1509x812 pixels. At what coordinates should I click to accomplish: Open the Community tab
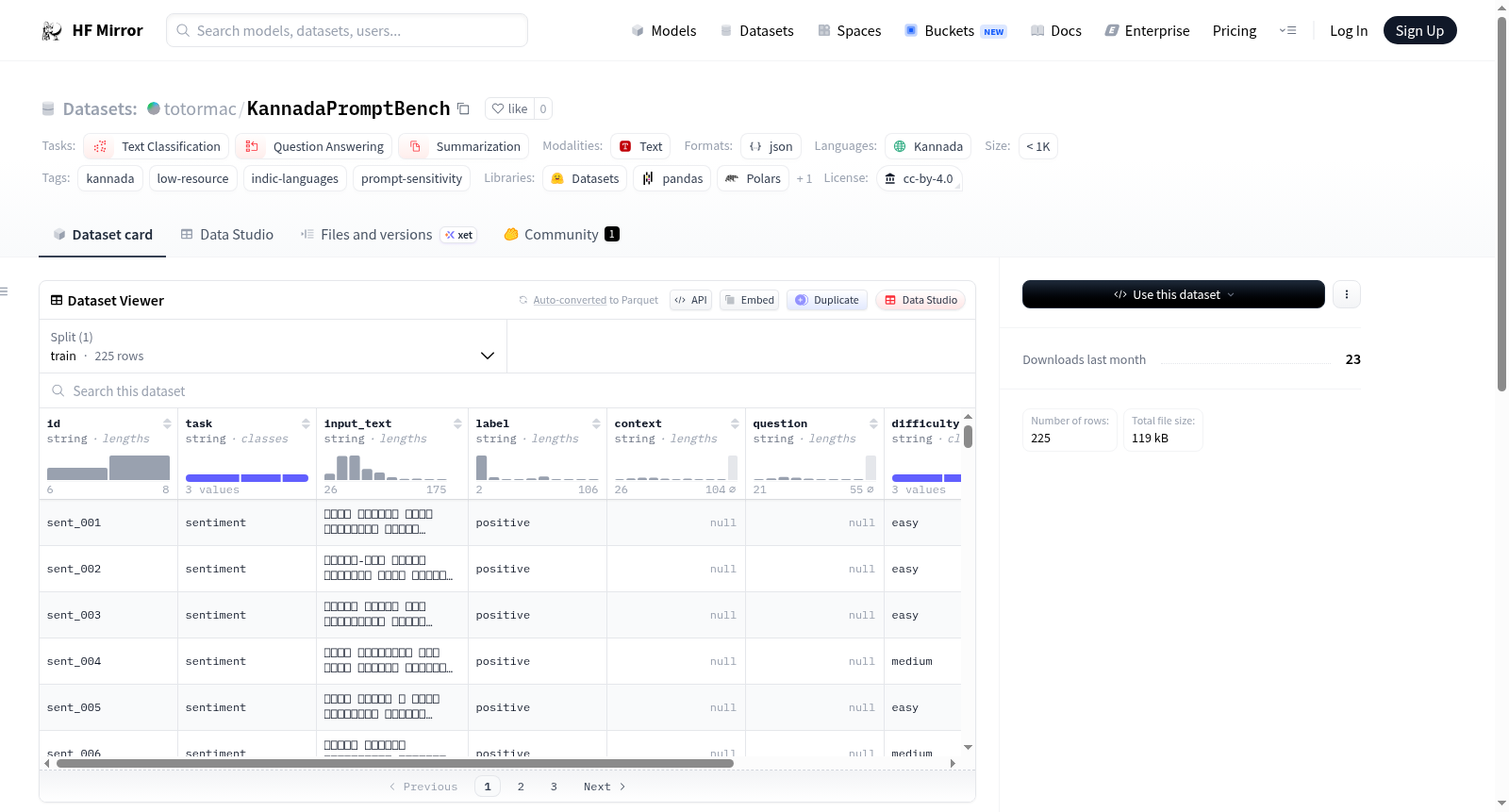tap(561, 235)
